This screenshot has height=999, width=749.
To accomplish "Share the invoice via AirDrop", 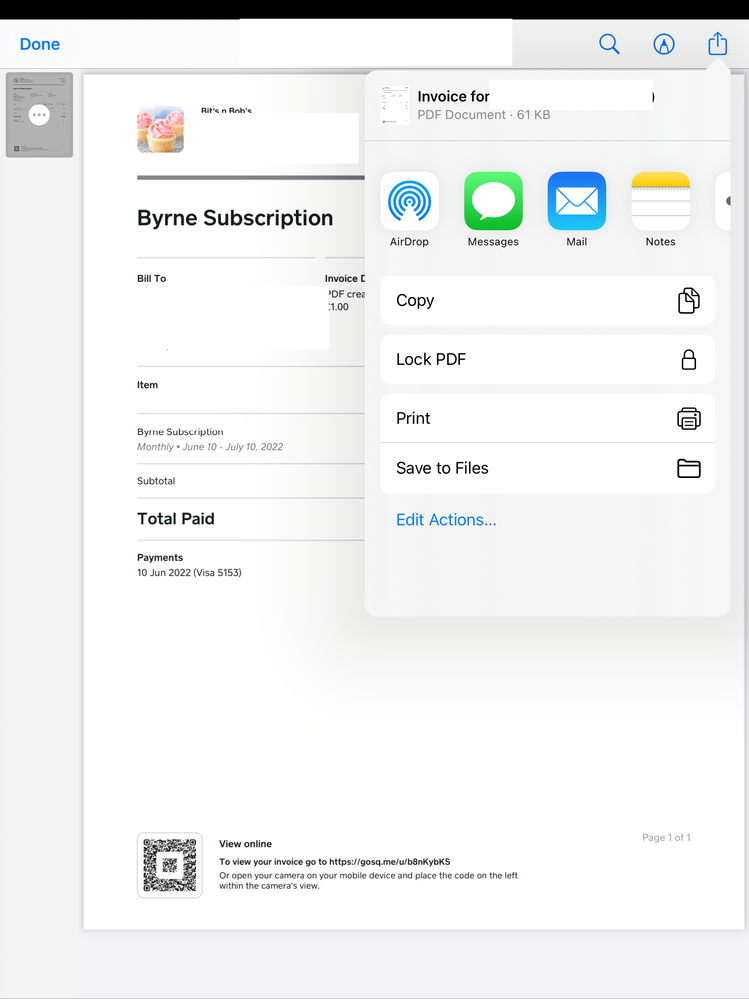I will pyautogui.click(x=409, y=201).
